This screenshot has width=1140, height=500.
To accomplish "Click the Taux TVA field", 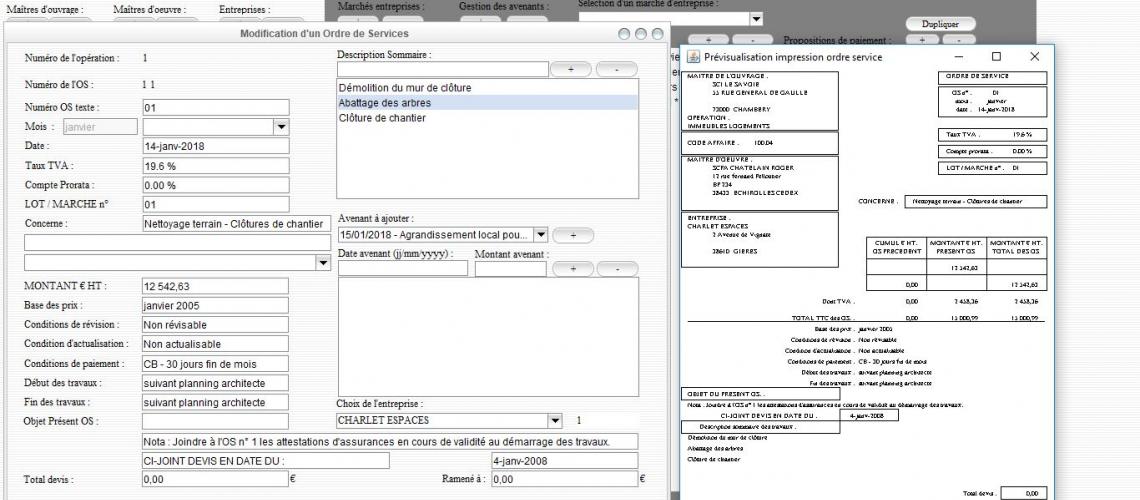I will pyautogui.click(x=215, y=166).
